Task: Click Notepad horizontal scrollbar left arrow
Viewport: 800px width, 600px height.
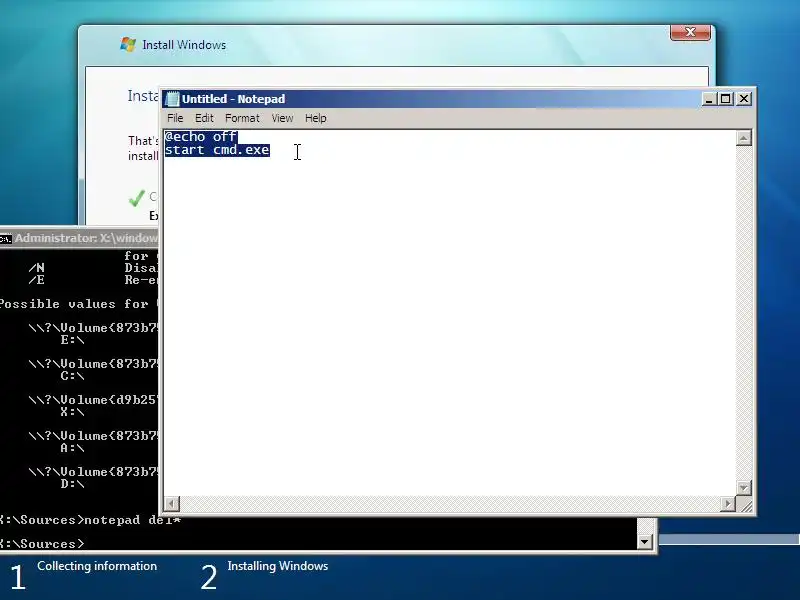Action: click(171, 504)
